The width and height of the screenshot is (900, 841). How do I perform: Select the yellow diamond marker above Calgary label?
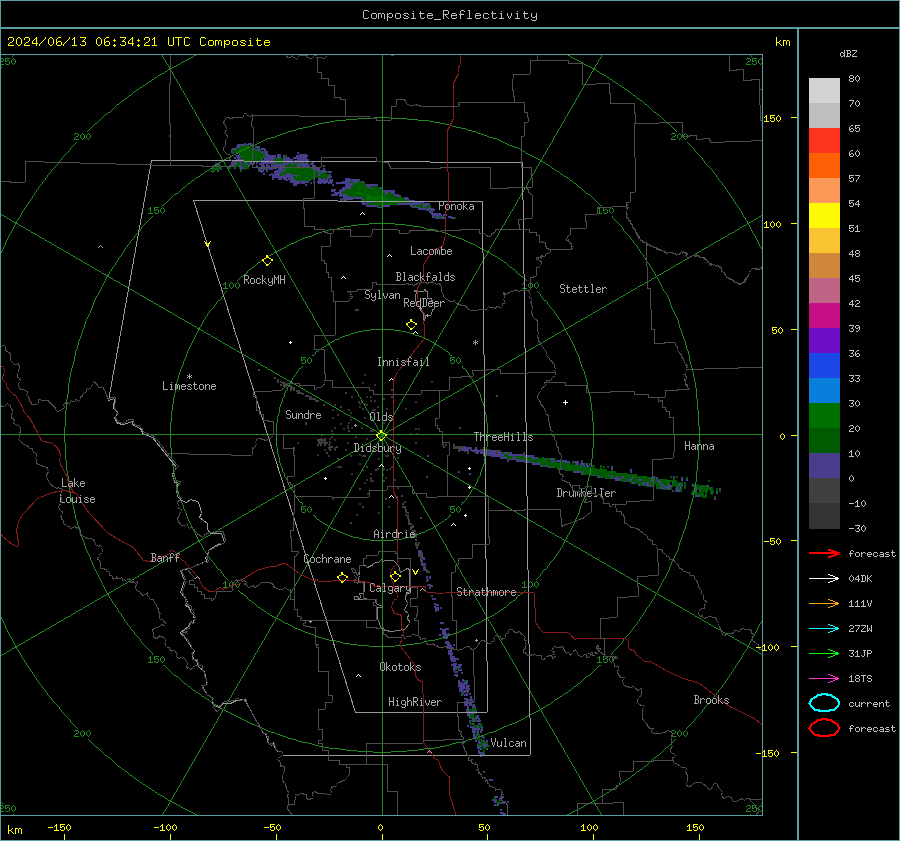[x=395, y=576]
